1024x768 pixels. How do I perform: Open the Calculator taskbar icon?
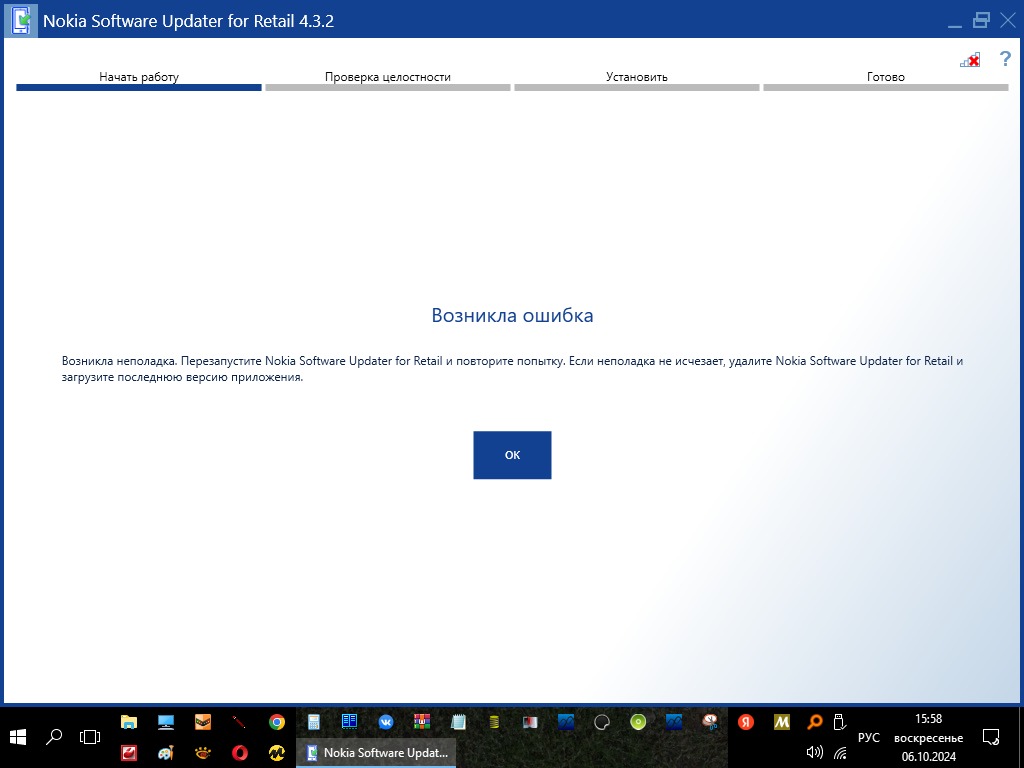[313, 722]
